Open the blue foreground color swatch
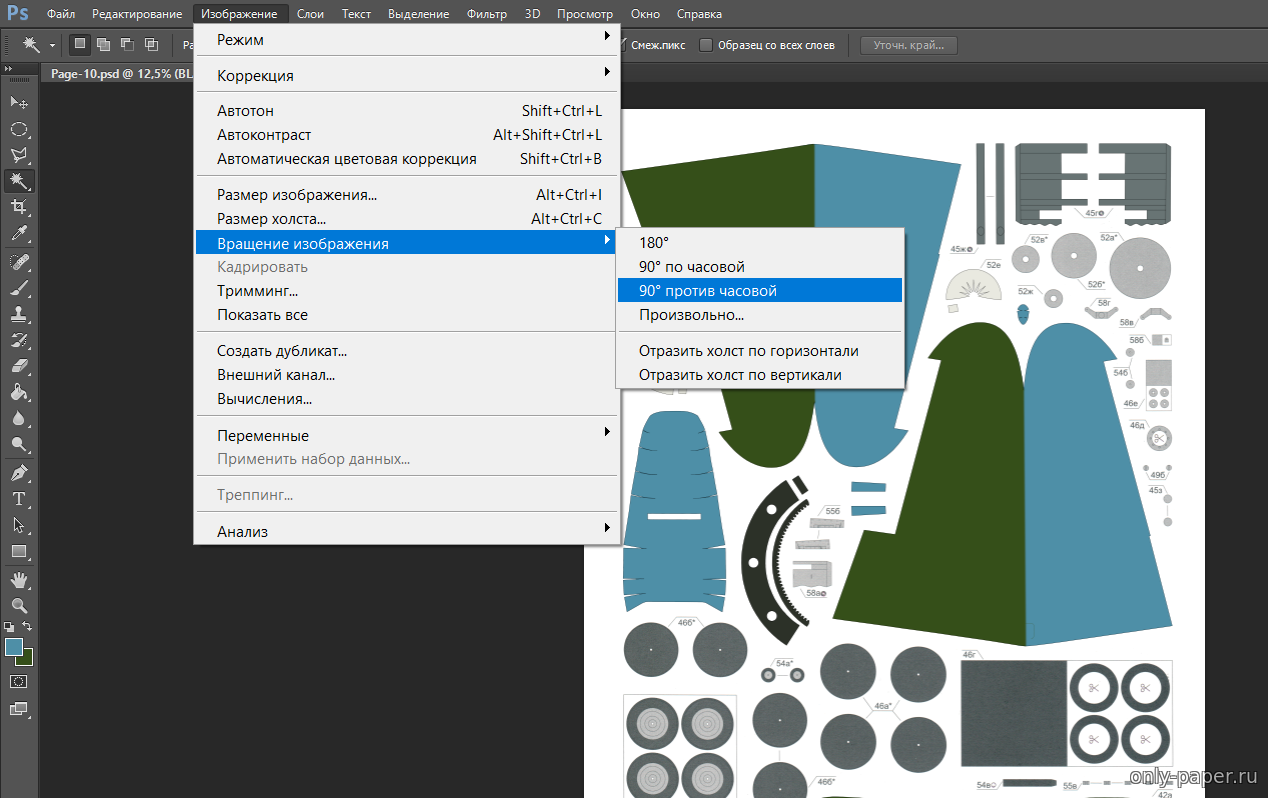The width and height of the screenshot is (1268, 798). 14,647
